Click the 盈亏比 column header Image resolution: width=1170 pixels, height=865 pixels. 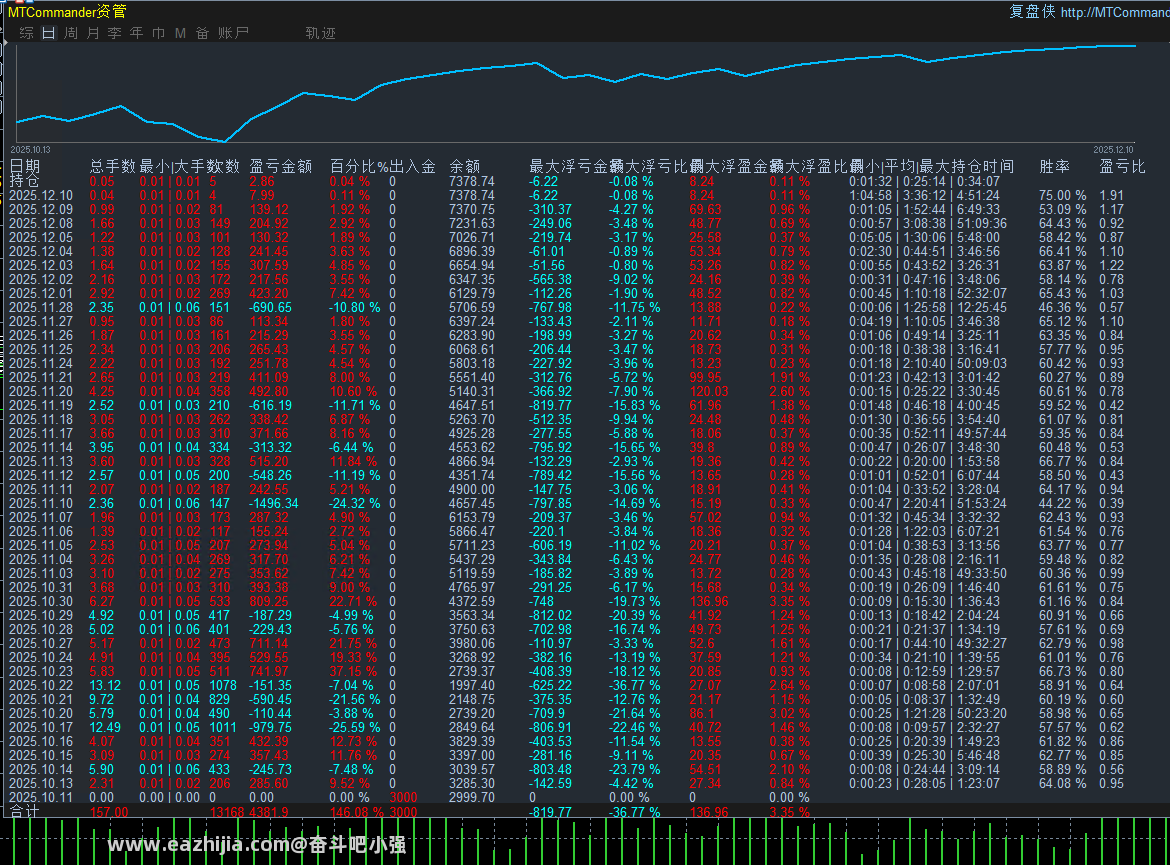tap(1122, 166)
